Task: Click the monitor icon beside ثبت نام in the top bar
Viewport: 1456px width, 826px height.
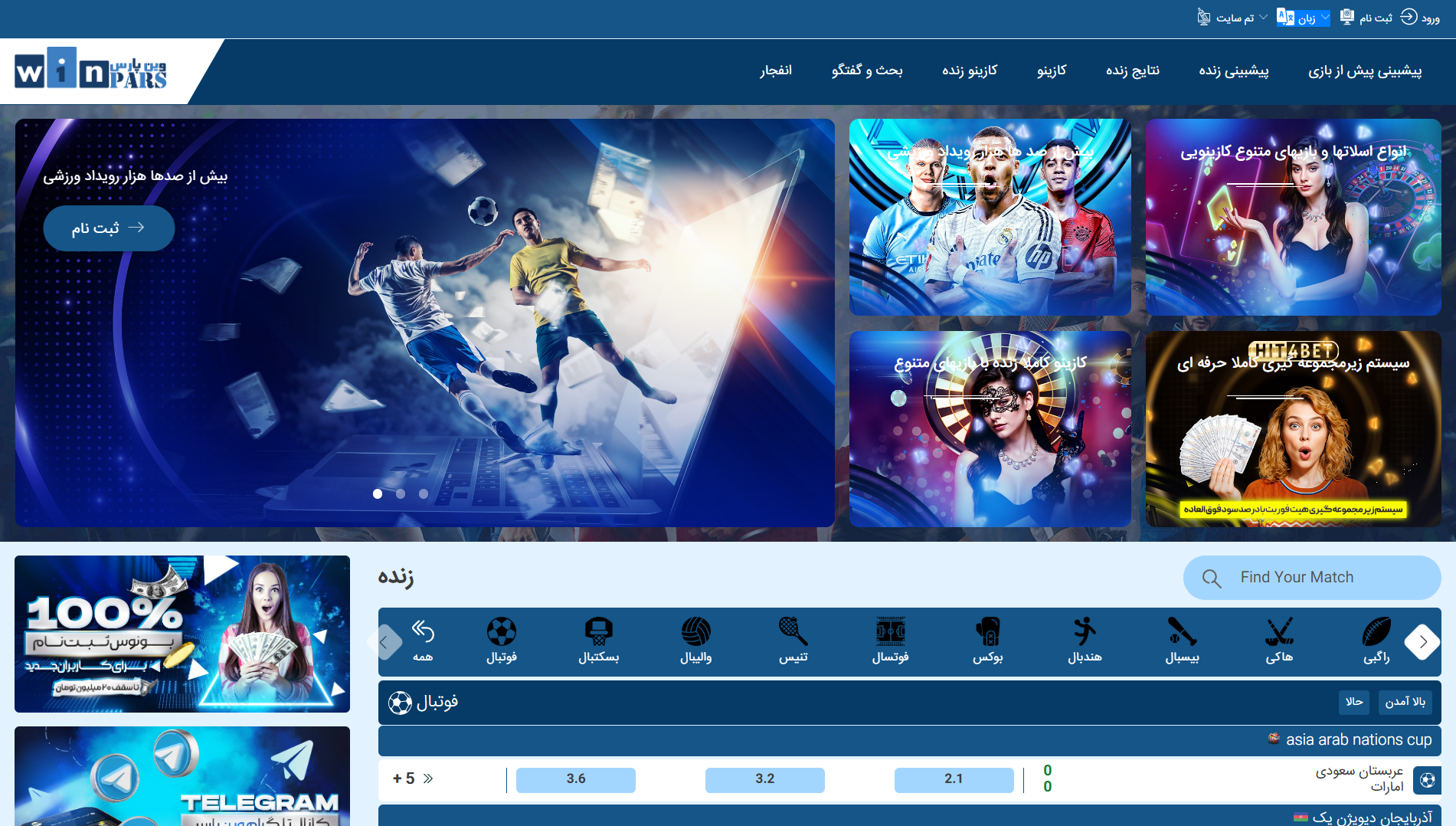Action: (x=1347, y=17)
